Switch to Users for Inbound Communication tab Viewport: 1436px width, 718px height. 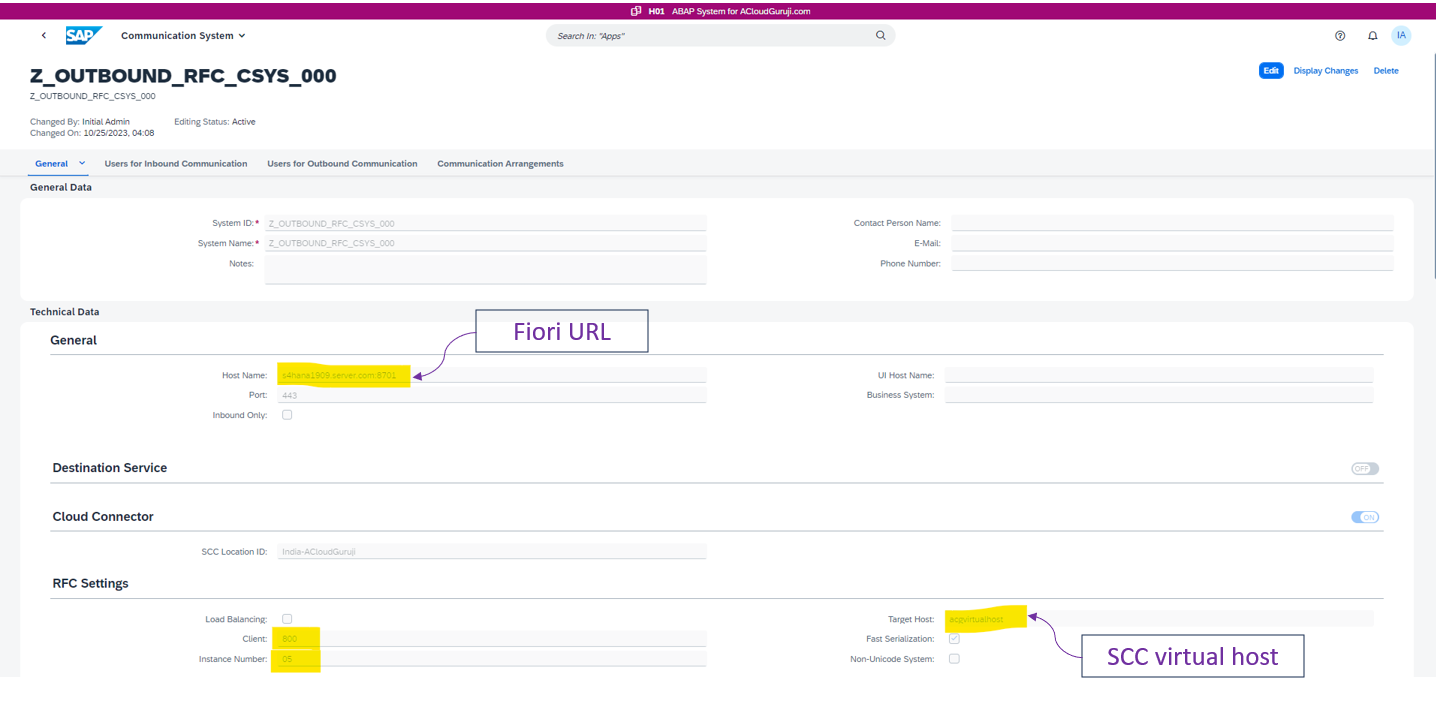tap(176, 164)
